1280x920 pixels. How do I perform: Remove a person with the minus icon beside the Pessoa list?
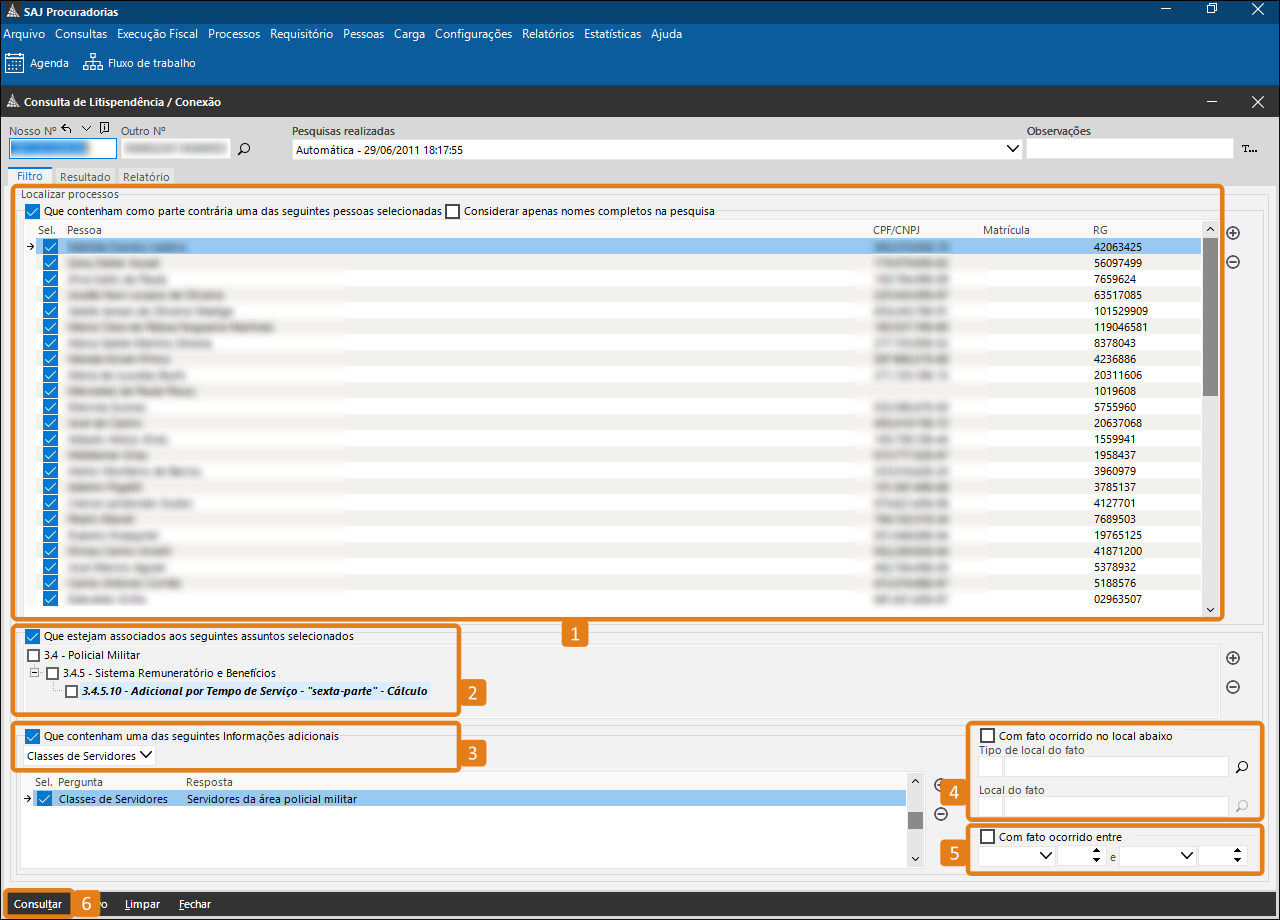[x=1233, y=262]
